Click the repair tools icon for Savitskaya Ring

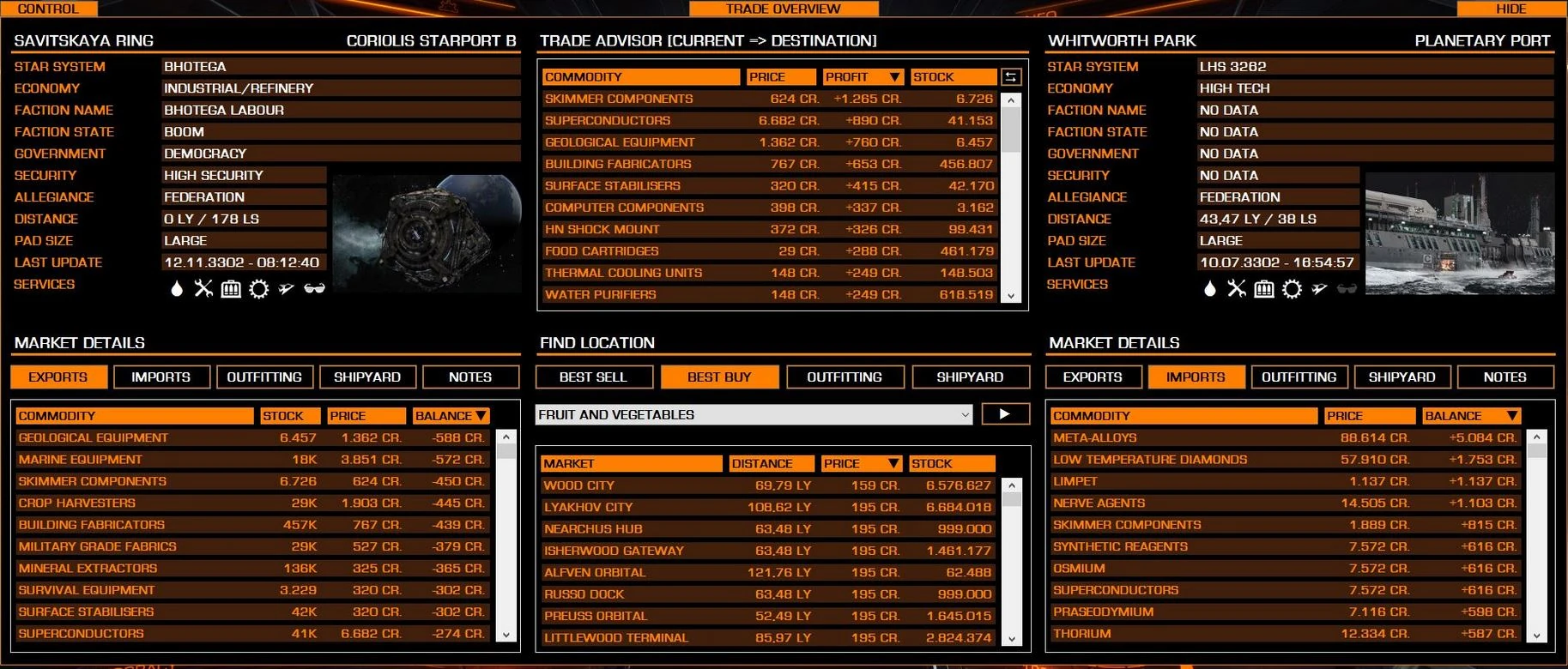click(x=203, y=289)
